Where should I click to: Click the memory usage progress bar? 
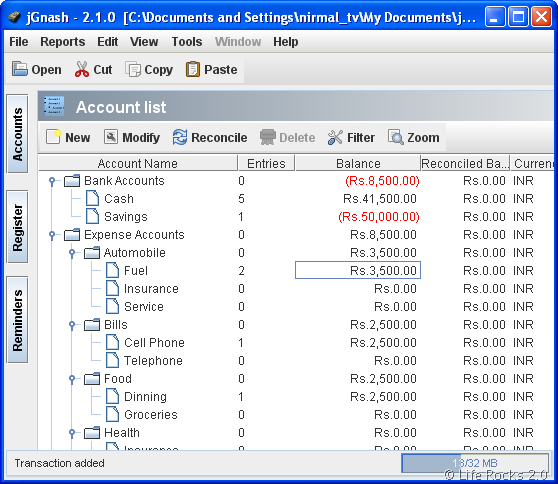pos(475,463)
